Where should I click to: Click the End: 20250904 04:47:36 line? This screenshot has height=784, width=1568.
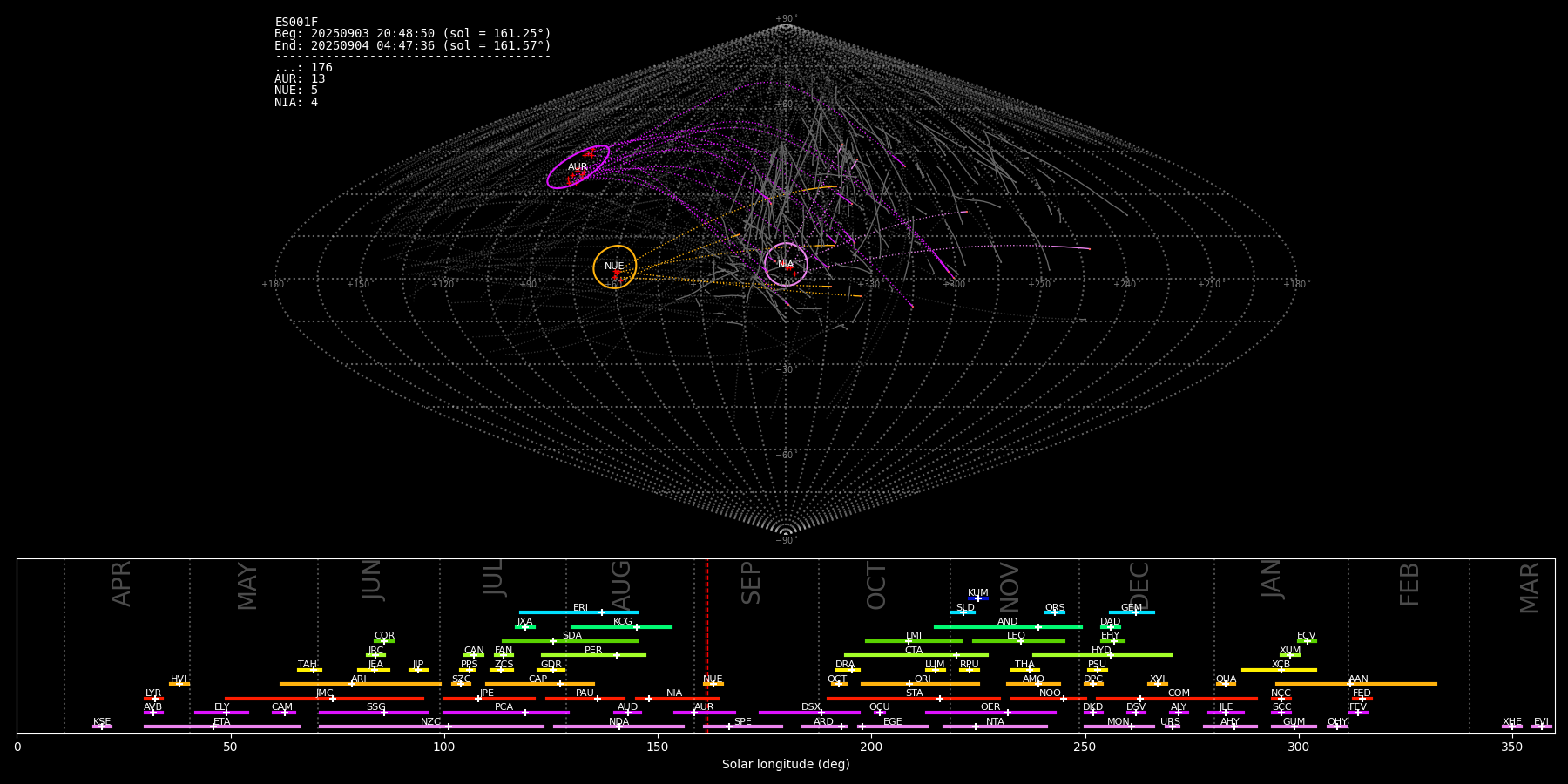pos(413,46)
